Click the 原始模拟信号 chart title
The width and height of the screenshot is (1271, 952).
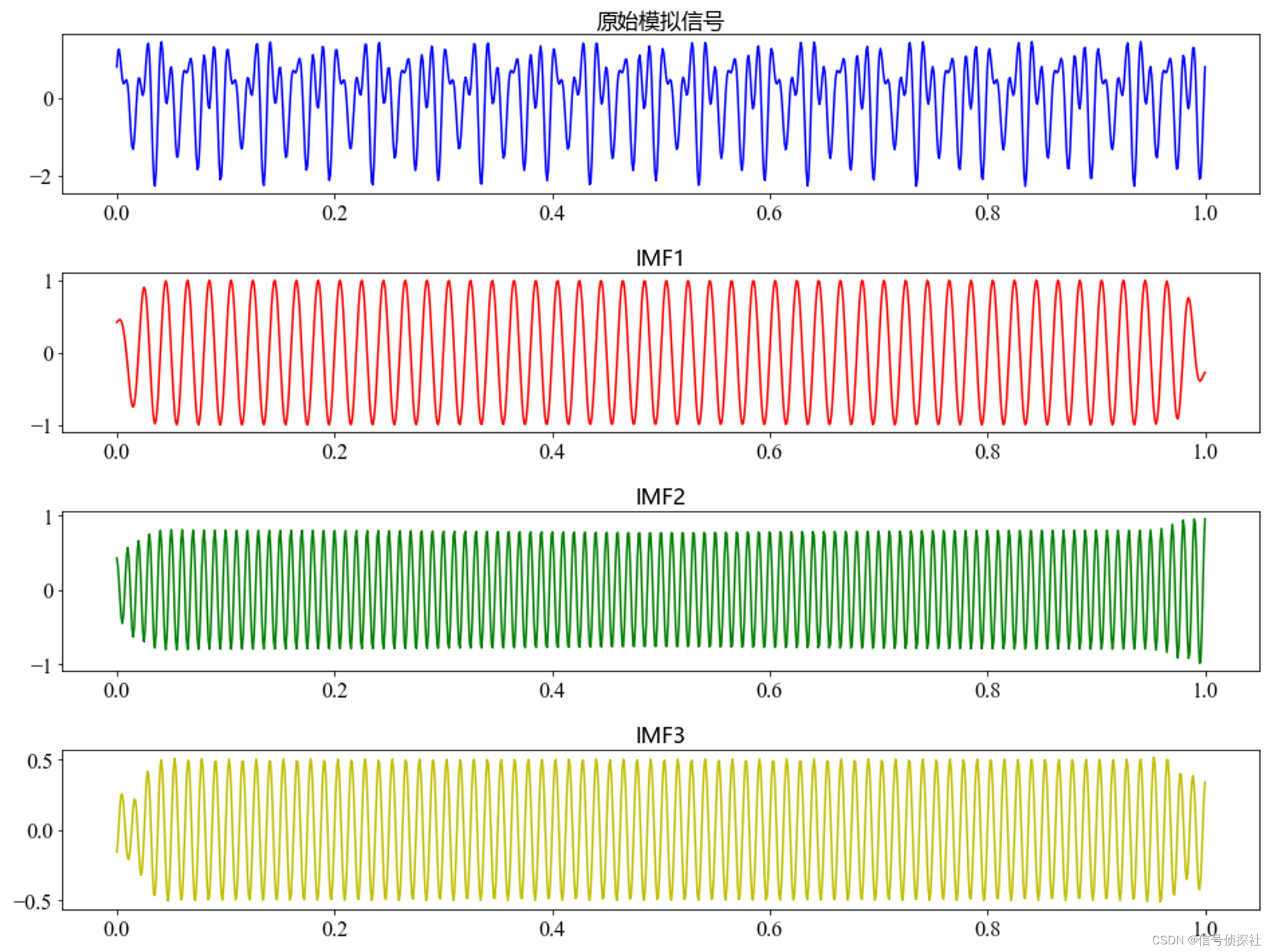click(660, 22)
